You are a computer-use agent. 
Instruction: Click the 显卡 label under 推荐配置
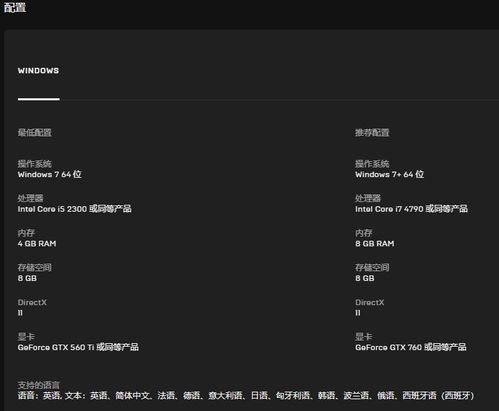coord(364,337)
